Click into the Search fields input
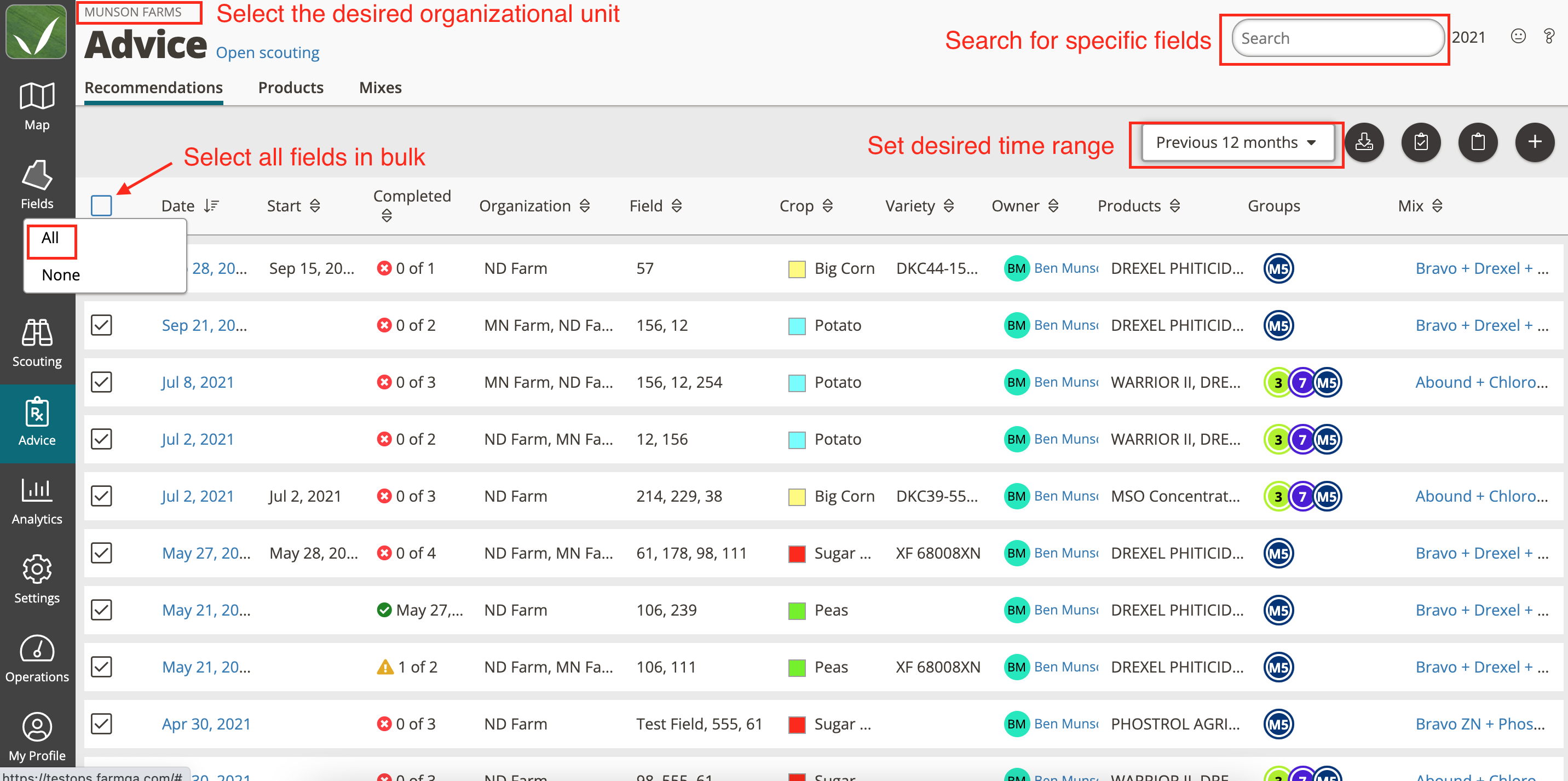This screenshot has height=781, width=1568. tap(1338, 38)
